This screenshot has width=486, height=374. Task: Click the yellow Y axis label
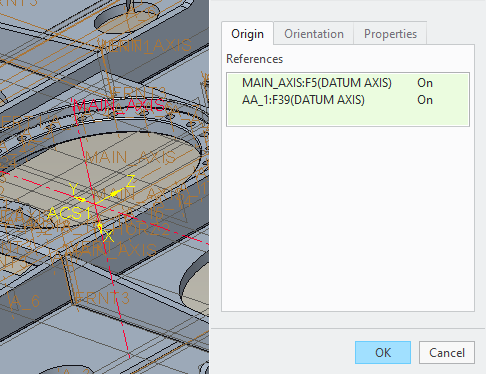point(73,189)
